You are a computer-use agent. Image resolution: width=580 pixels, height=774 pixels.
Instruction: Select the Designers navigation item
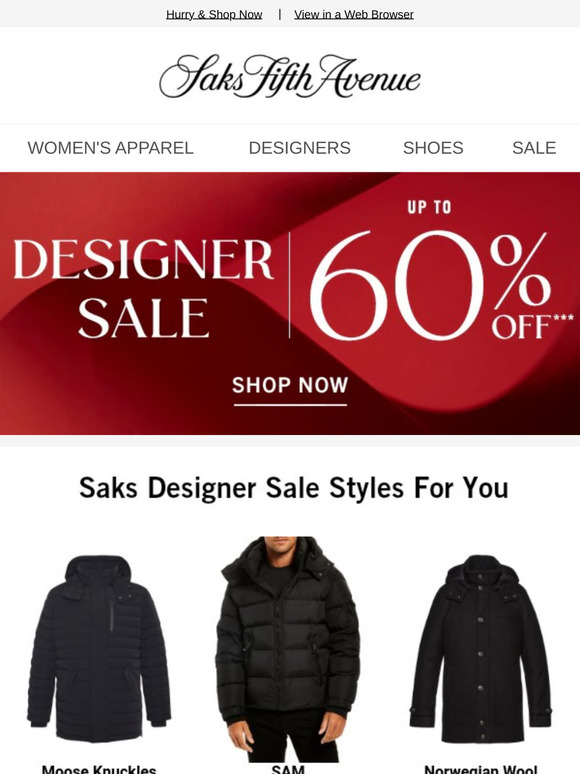[x=300, y=148]
